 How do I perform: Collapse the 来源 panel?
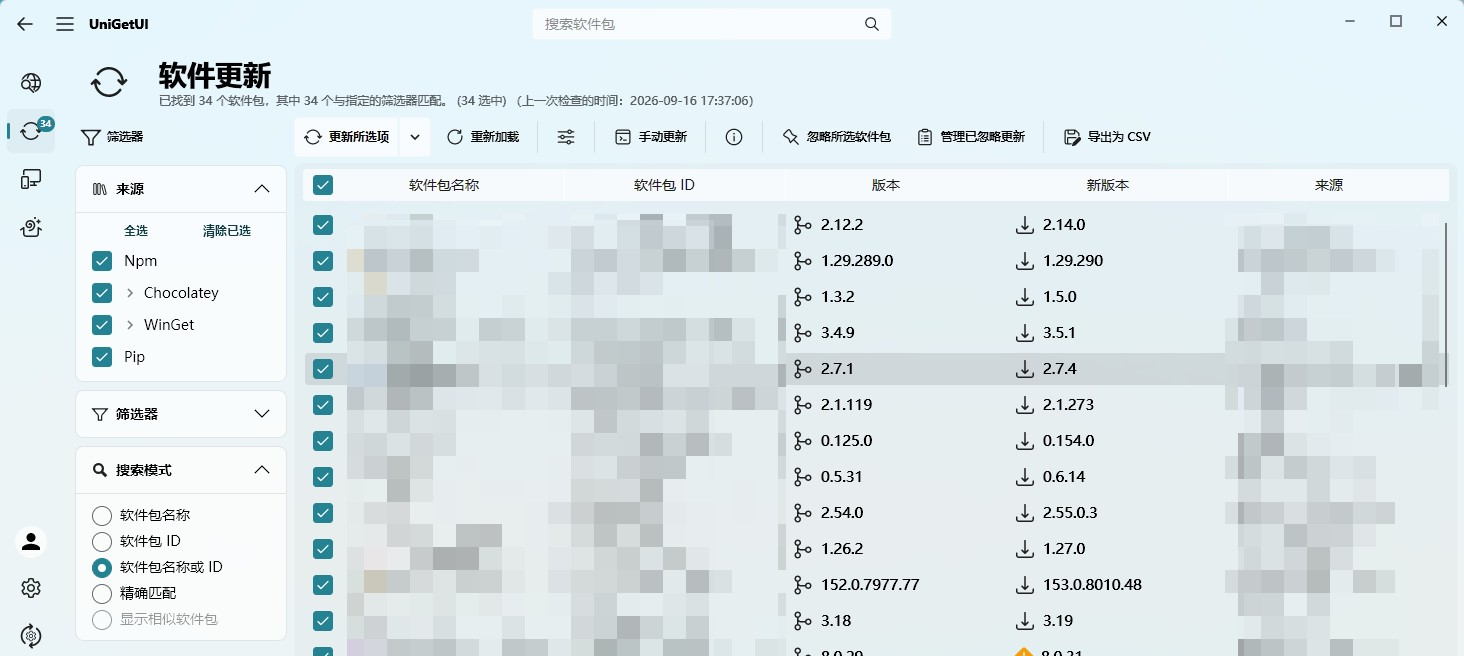[262, 189]
